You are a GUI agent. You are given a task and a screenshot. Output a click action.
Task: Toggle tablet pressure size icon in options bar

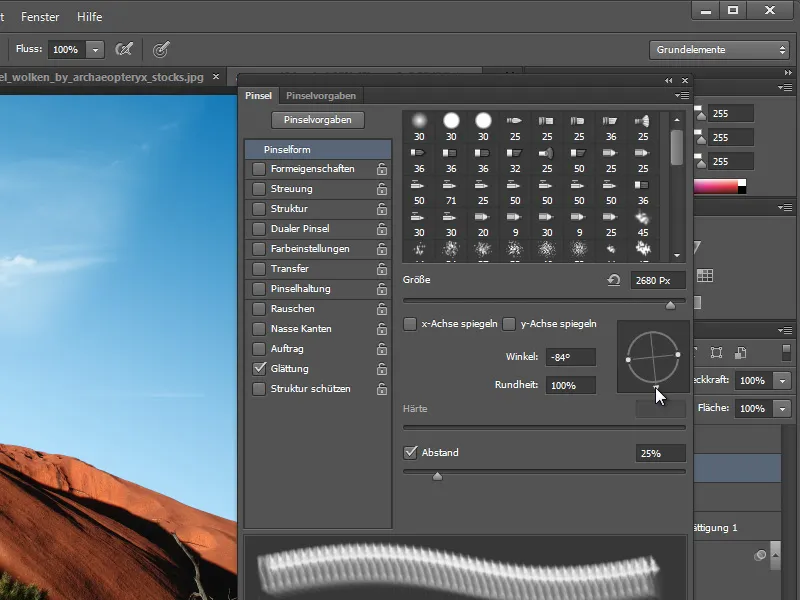pyautogui.click(x=161, y=49)
